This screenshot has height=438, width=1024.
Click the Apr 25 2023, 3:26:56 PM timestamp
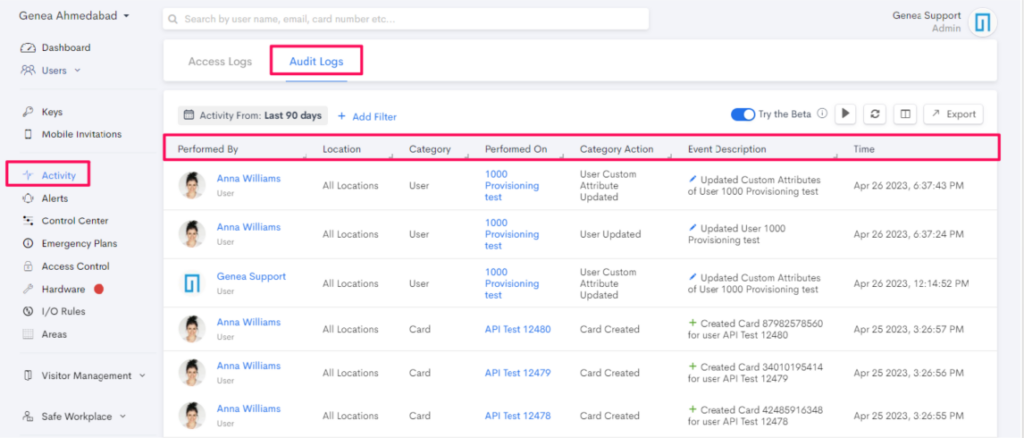click(x=908, y=373)
